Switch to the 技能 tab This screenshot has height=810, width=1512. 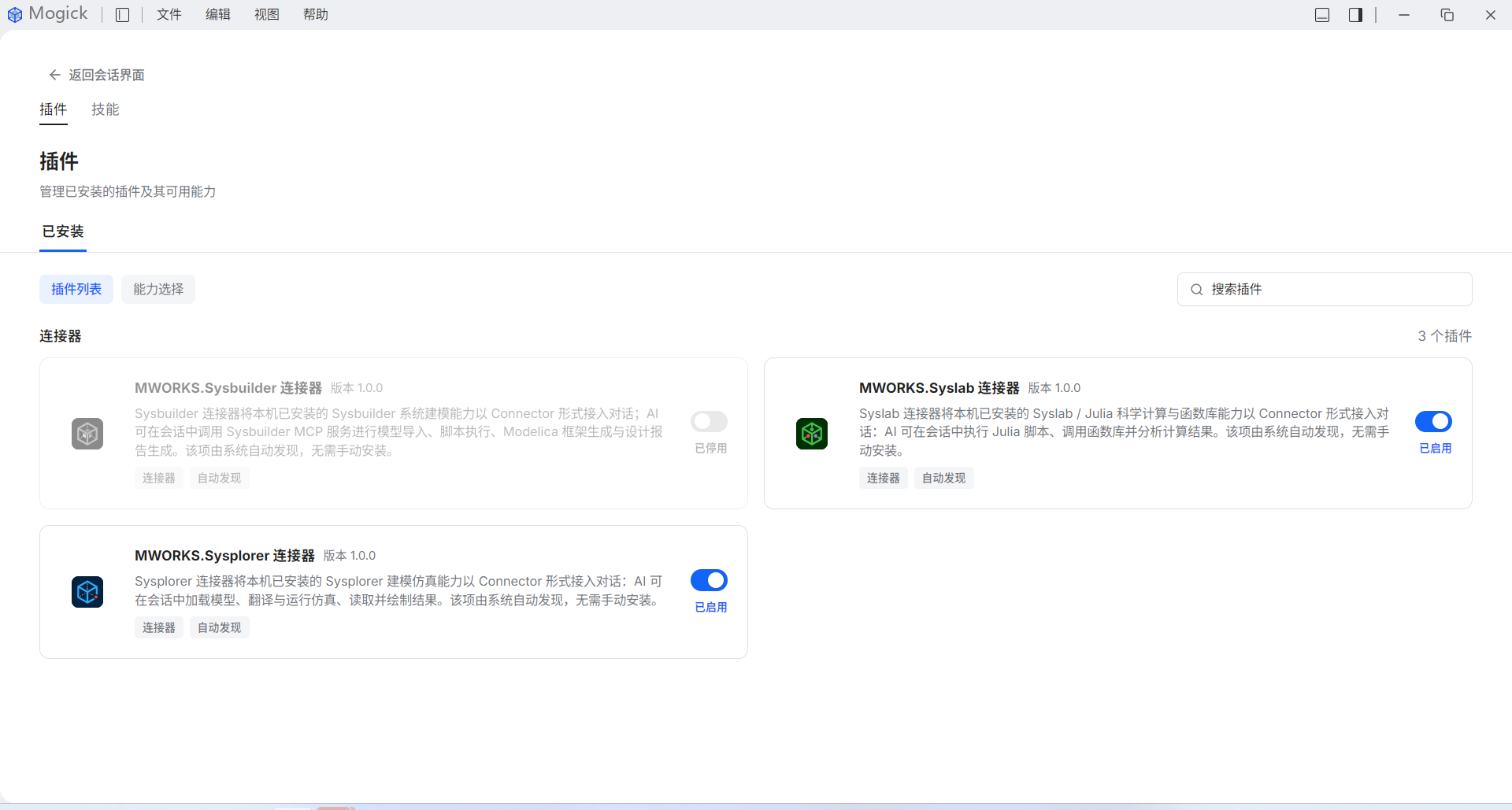click(105, 109)
